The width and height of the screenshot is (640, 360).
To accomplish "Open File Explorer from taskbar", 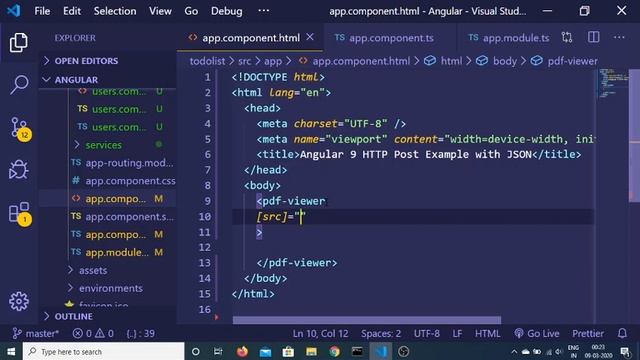I will pos(311,351).
